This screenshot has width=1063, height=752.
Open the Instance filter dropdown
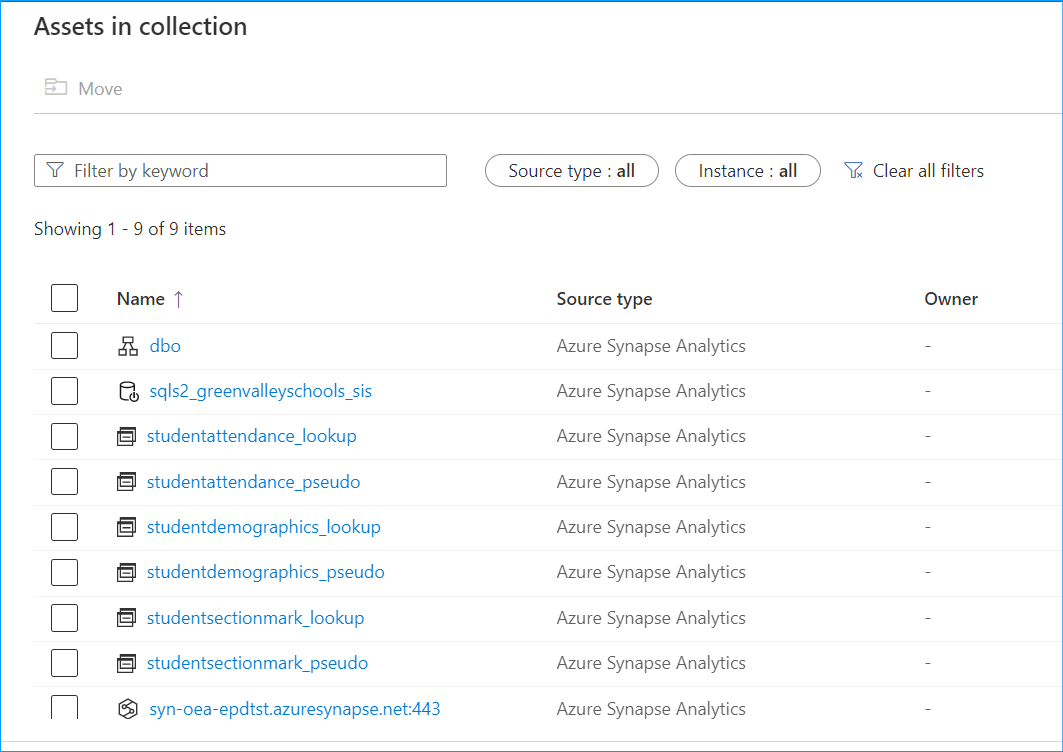pyautogui.click(x=748, y=171)
